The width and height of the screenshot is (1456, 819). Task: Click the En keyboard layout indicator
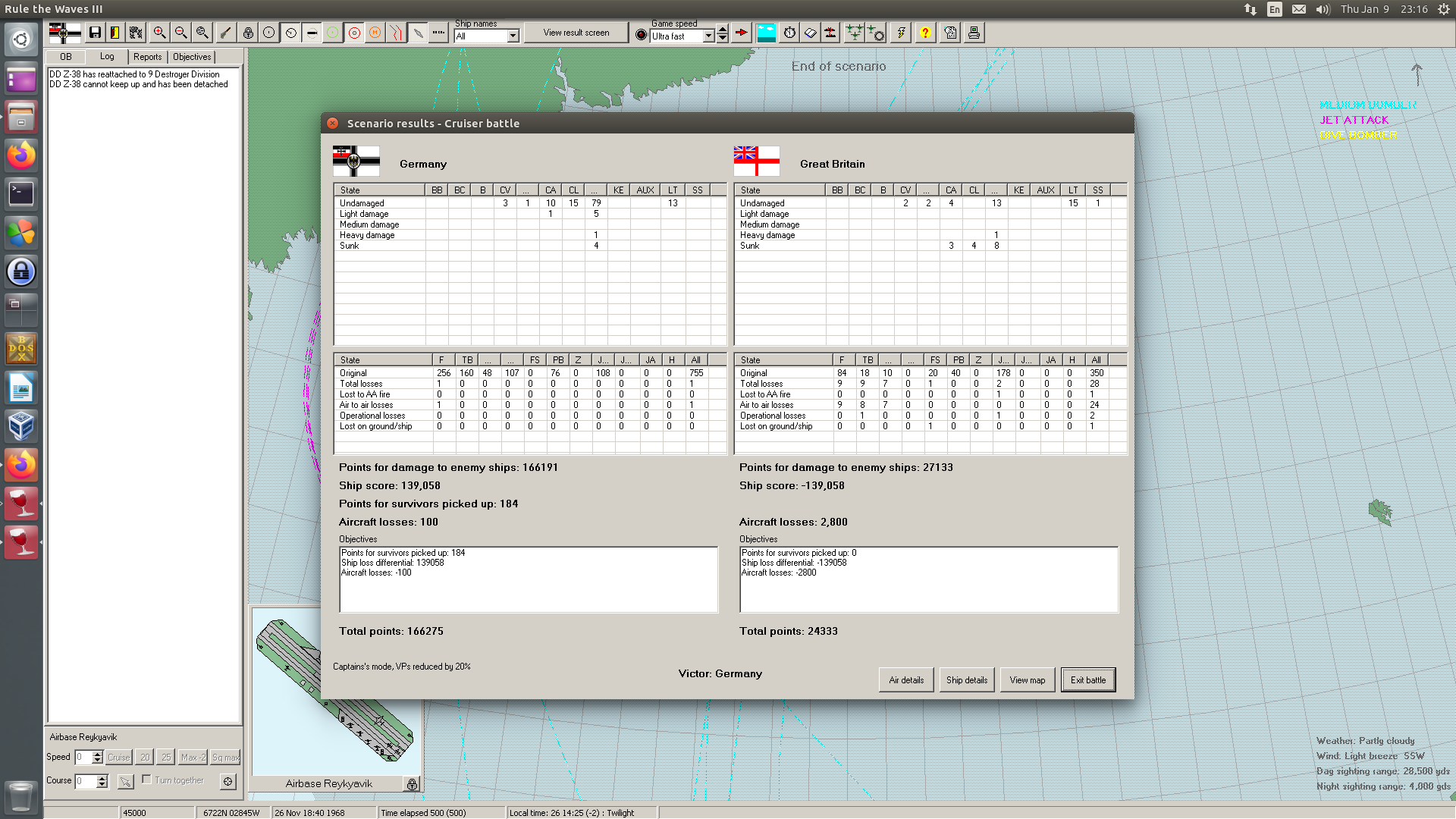pyautogui.click(x=1275, y=9)
